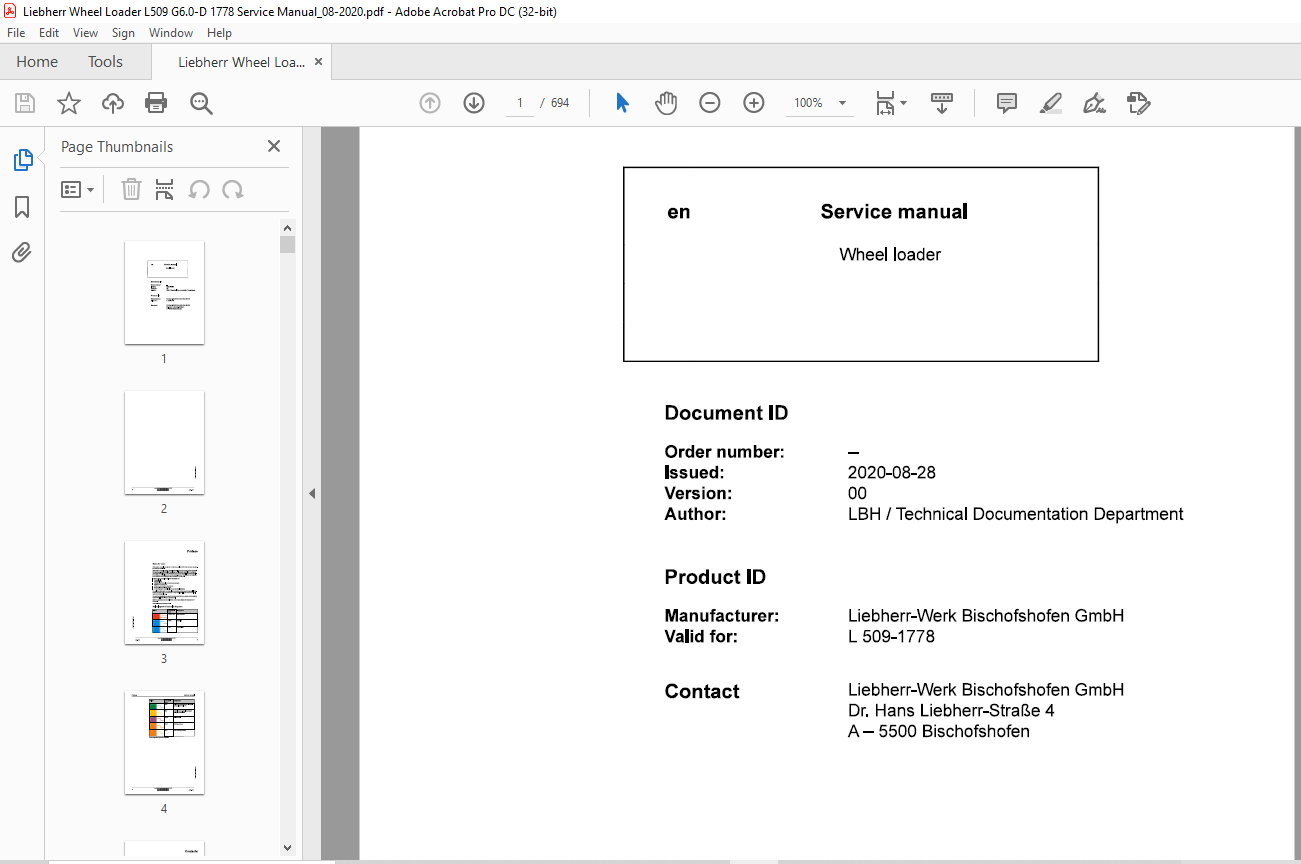Open the View menu
1301x864 pixels.
click(85, 33)
